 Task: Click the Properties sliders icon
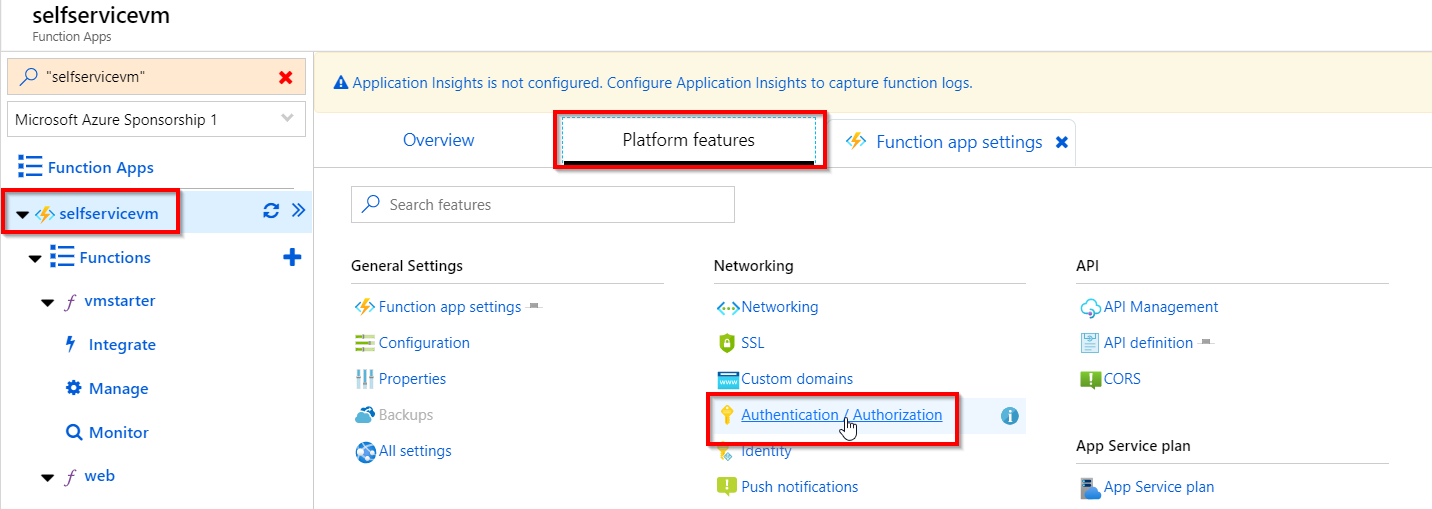(365, 379)
